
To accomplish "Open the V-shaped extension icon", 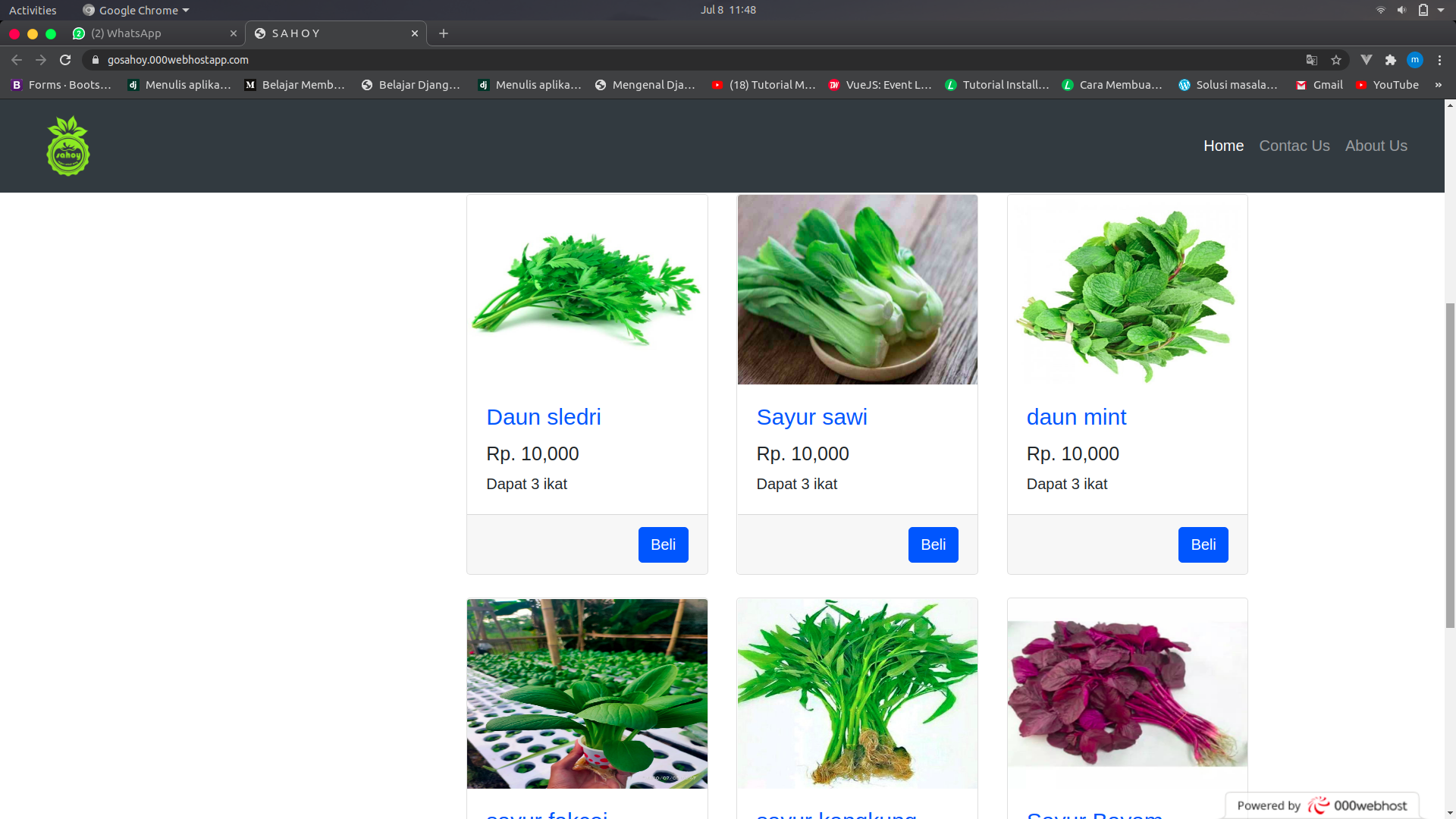I will pos(1367,60).
